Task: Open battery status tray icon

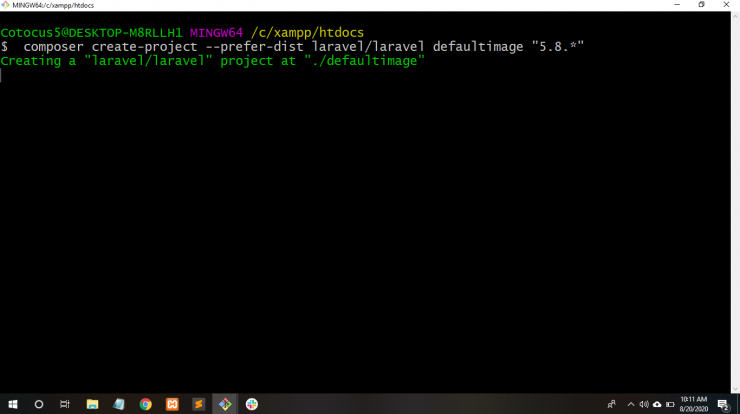Action: click(x=670, y=404)
